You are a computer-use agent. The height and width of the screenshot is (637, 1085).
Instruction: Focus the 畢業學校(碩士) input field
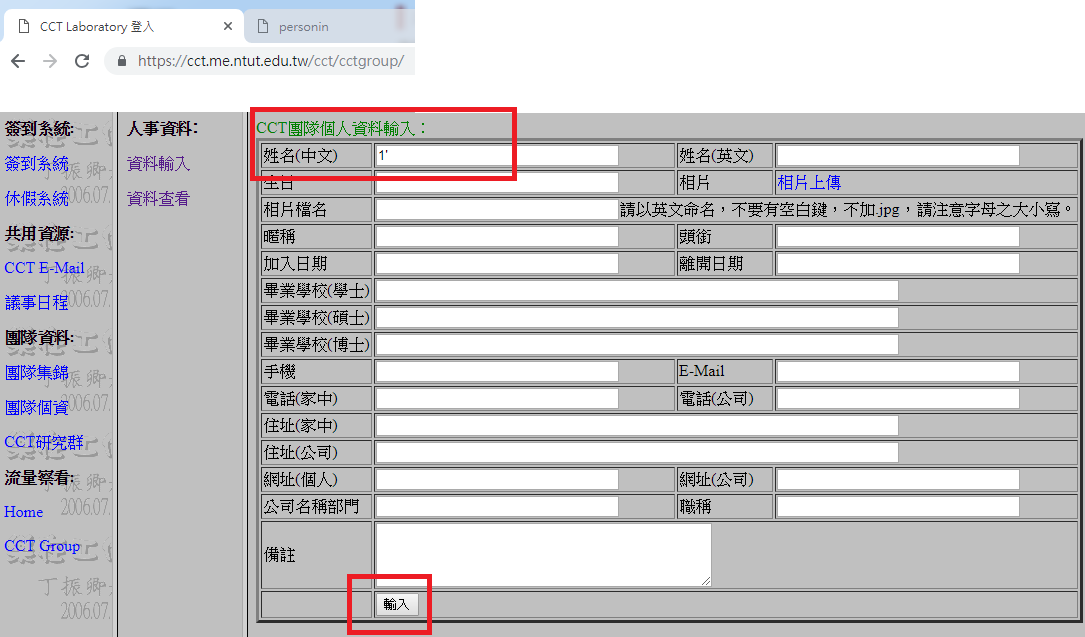pos(637,317)
